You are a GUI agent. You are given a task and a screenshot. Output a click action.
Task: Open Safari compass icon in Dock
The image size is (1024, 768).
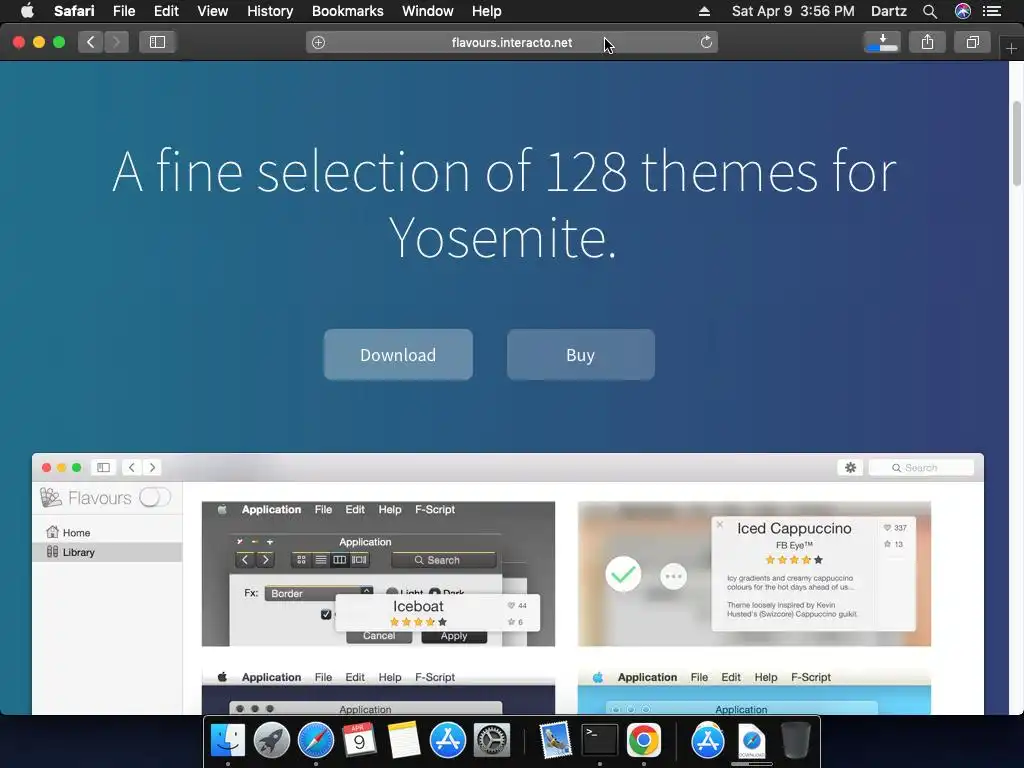pos(315,741)
